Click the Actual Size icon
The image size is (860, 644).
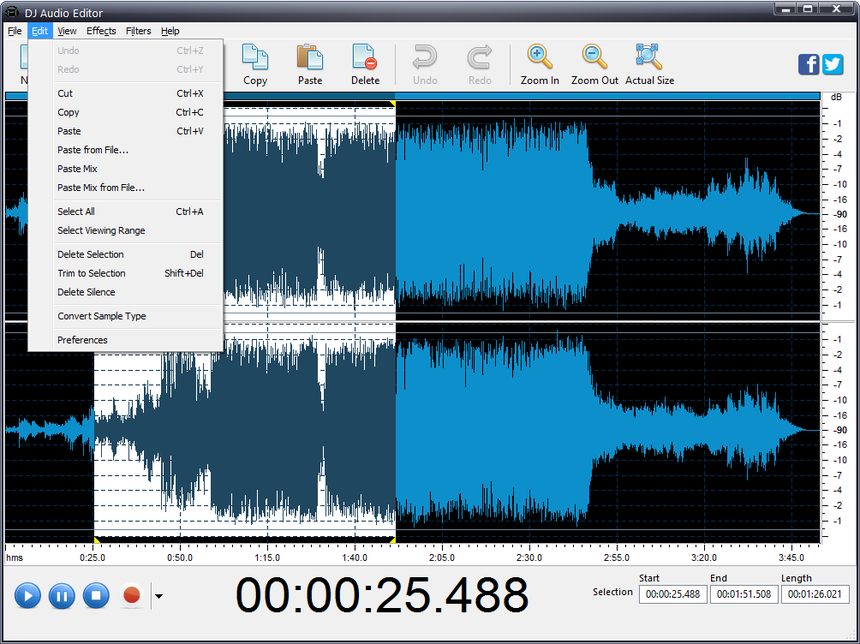pos(649,57)
